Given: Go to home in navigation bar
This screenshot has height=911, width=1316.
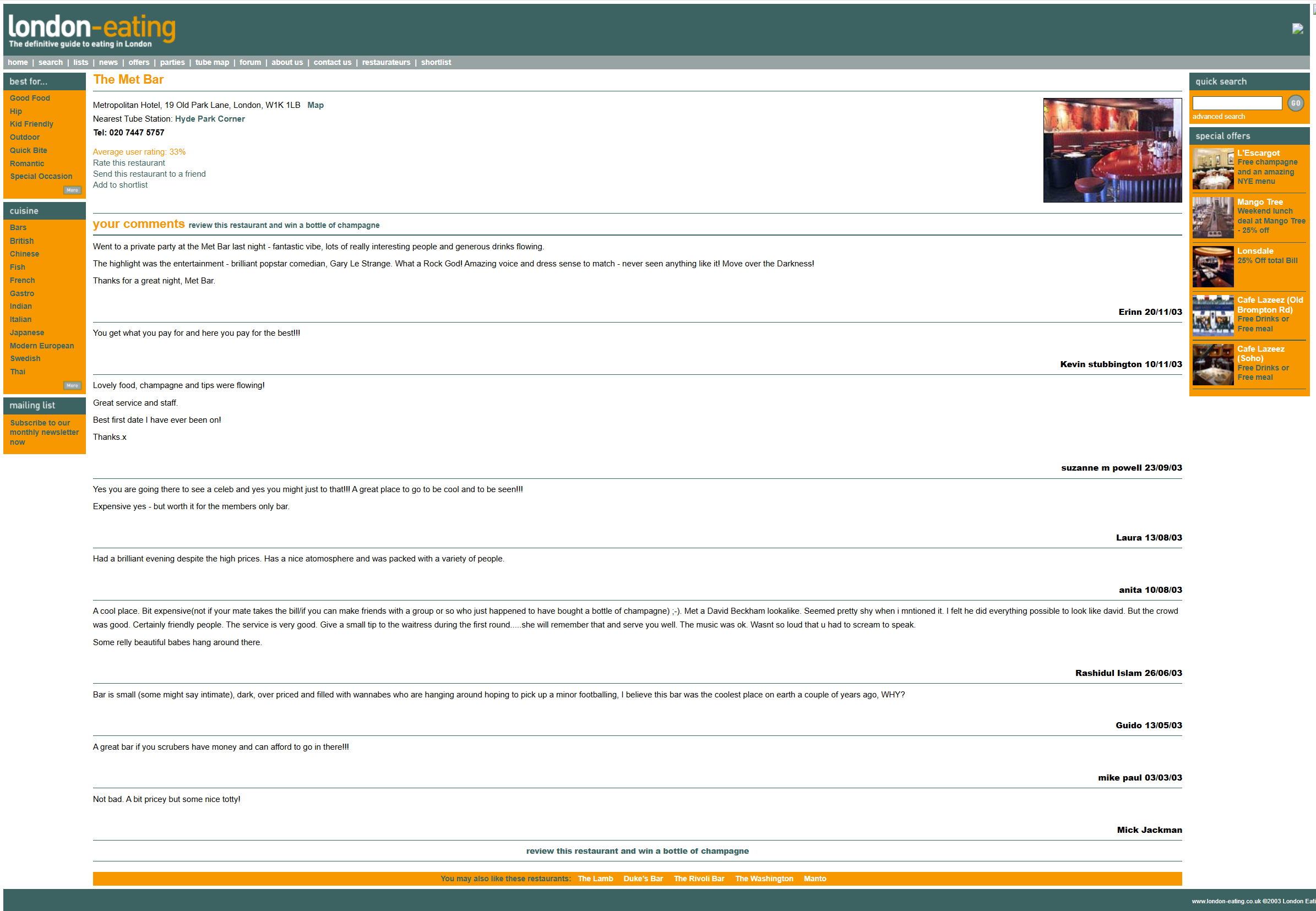Looking at the screenshot, I should tap(18, 62).
